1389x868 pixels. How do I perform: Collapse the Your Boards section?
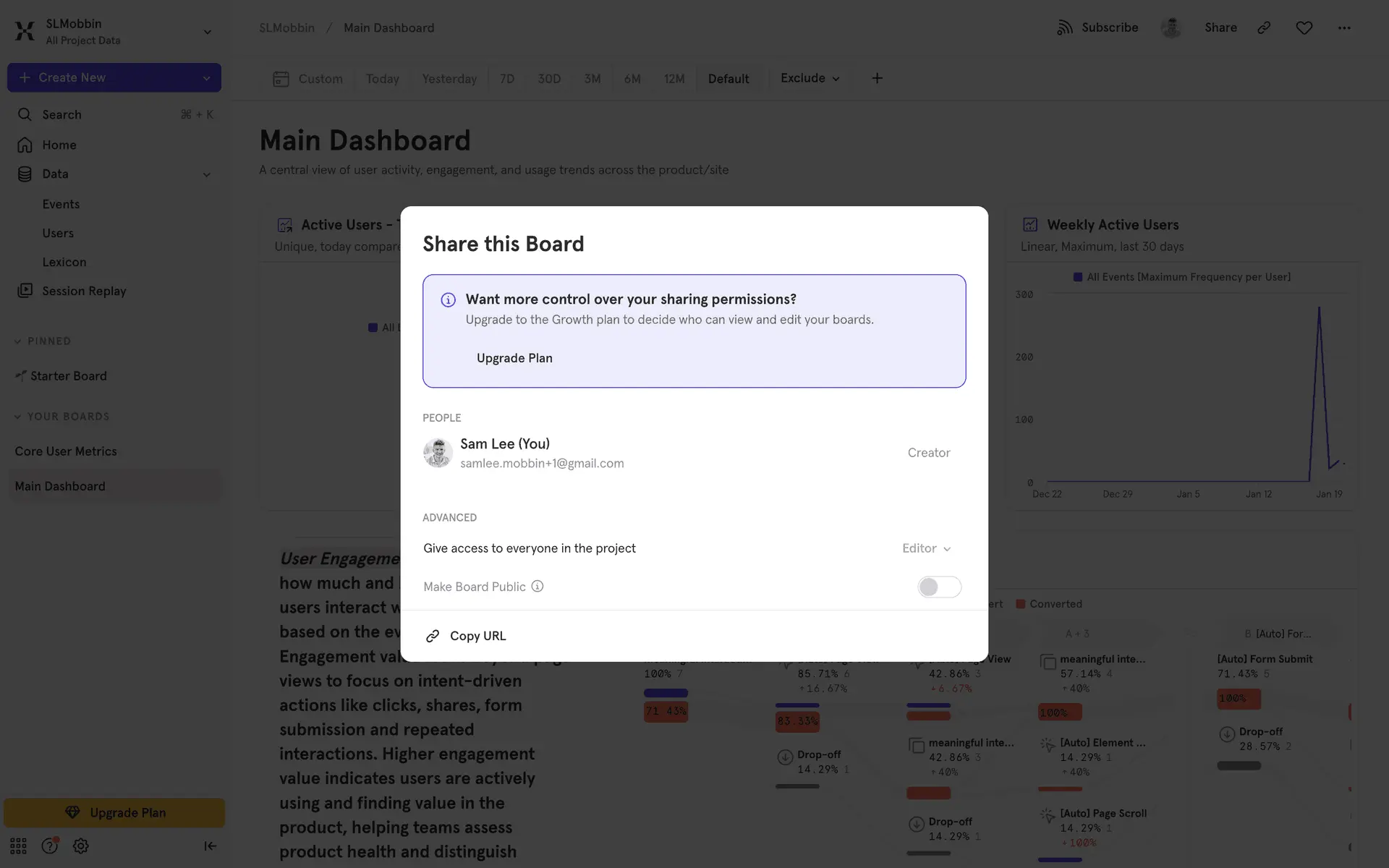click(x=18, y=417)
